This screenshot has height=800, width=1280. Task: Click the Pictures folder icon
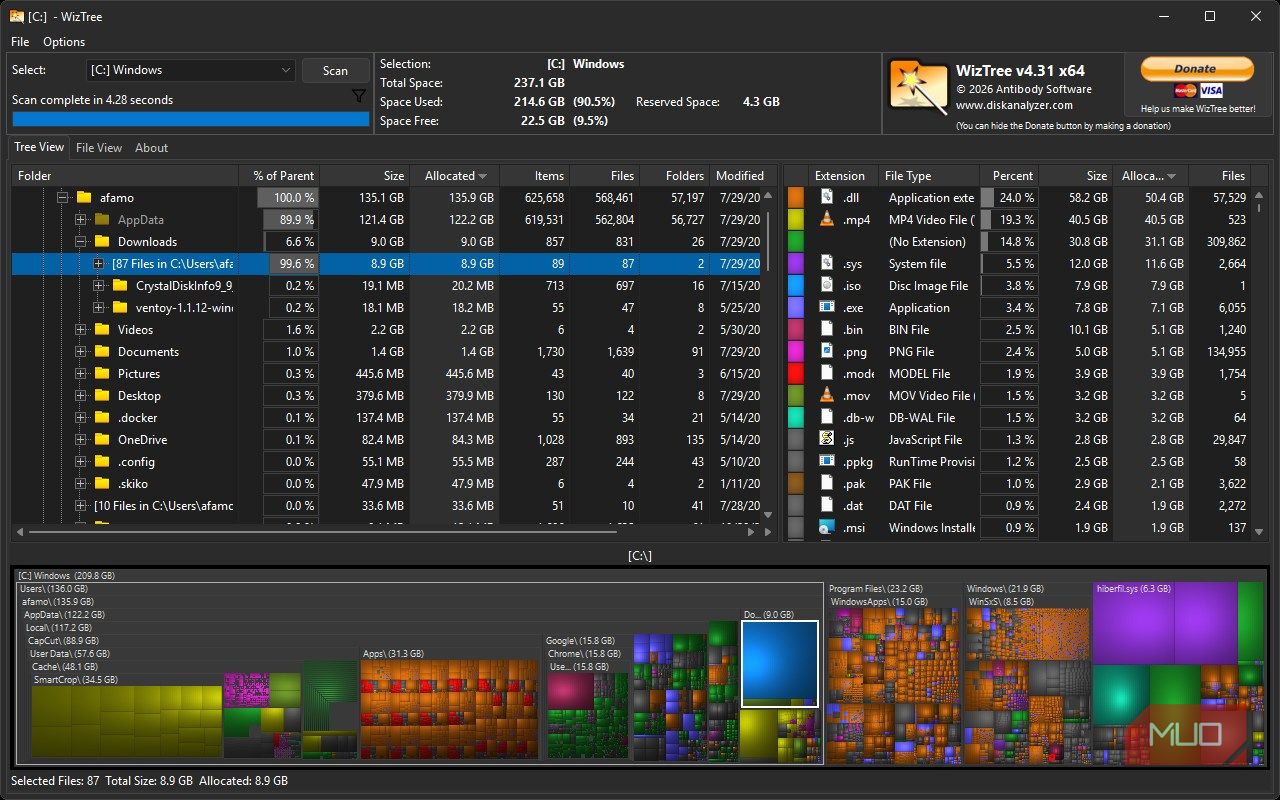tap(102, 374)
